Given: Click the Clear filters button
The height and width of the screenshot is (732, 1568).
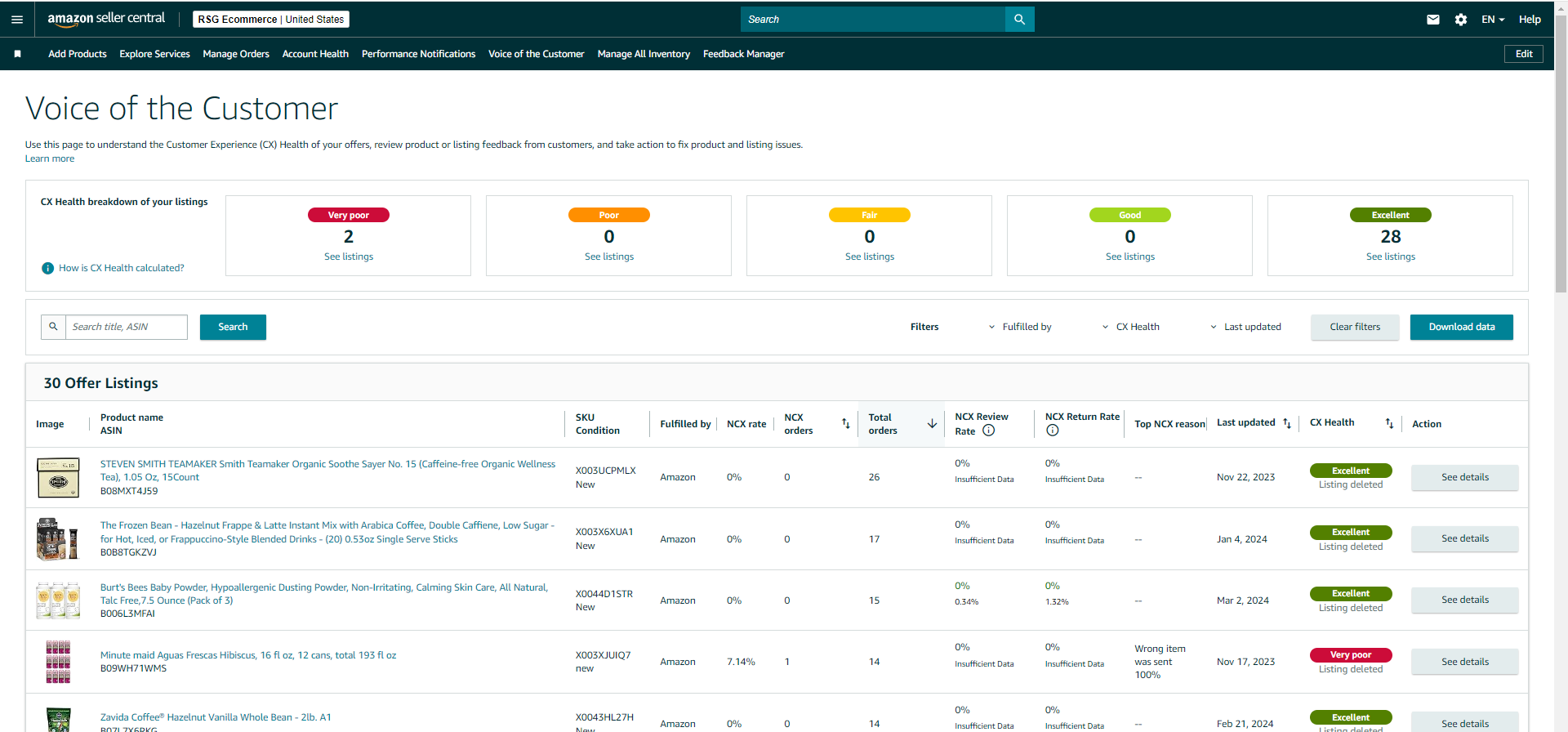Looking at the screenshot, I should point(1355,327).
